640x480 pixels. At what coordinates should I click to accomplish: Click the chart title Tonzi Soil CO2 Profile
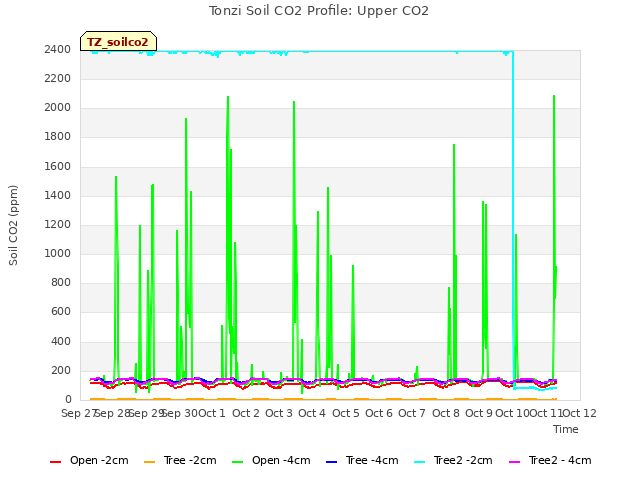coord(319,11)
